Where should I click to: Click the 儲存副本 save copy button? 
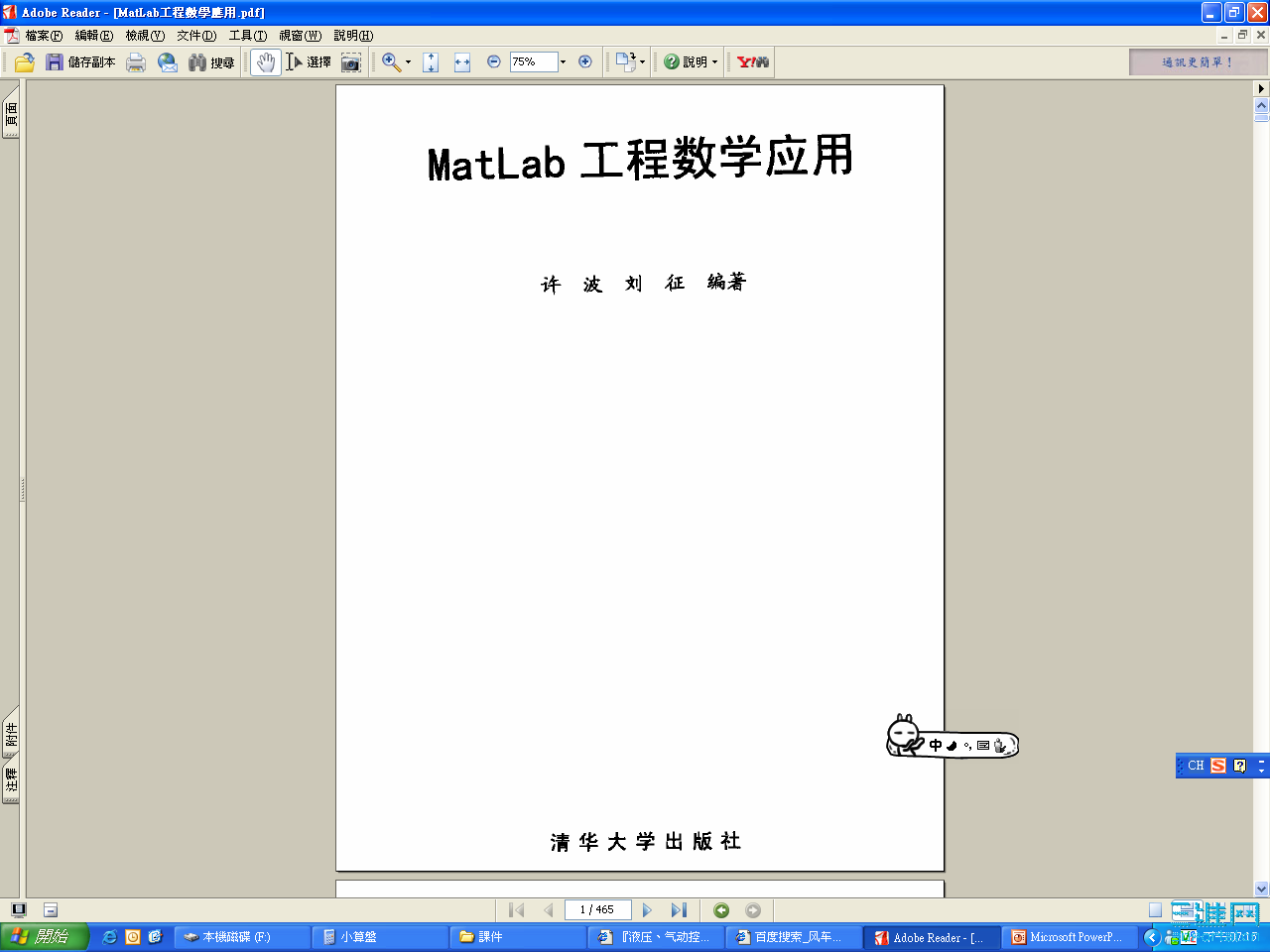tap(81, 62)
